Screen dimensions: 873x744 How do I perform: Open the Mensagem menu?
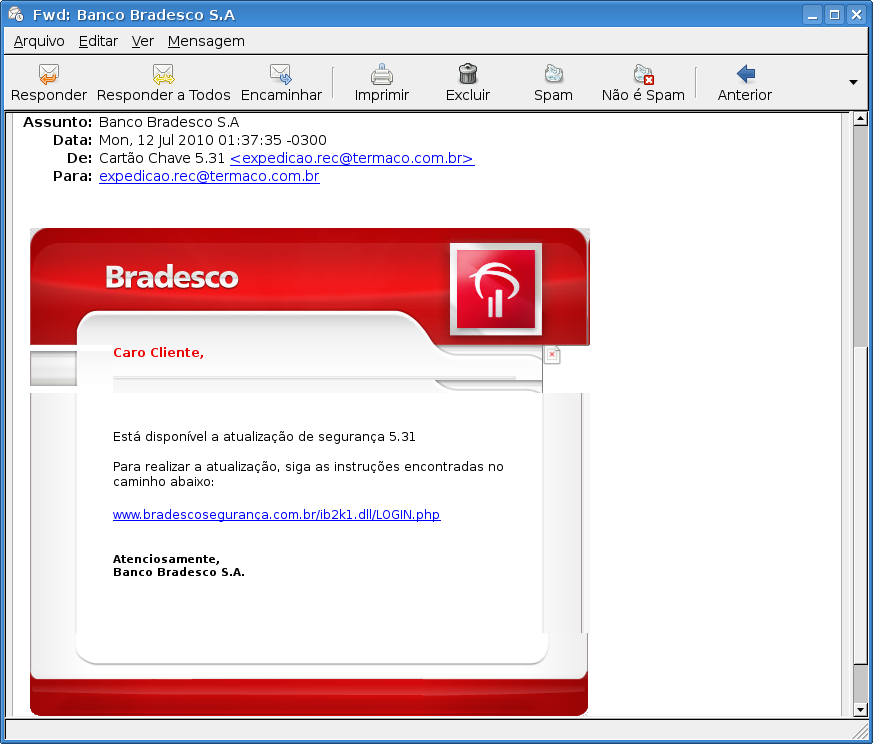[206, 41]
